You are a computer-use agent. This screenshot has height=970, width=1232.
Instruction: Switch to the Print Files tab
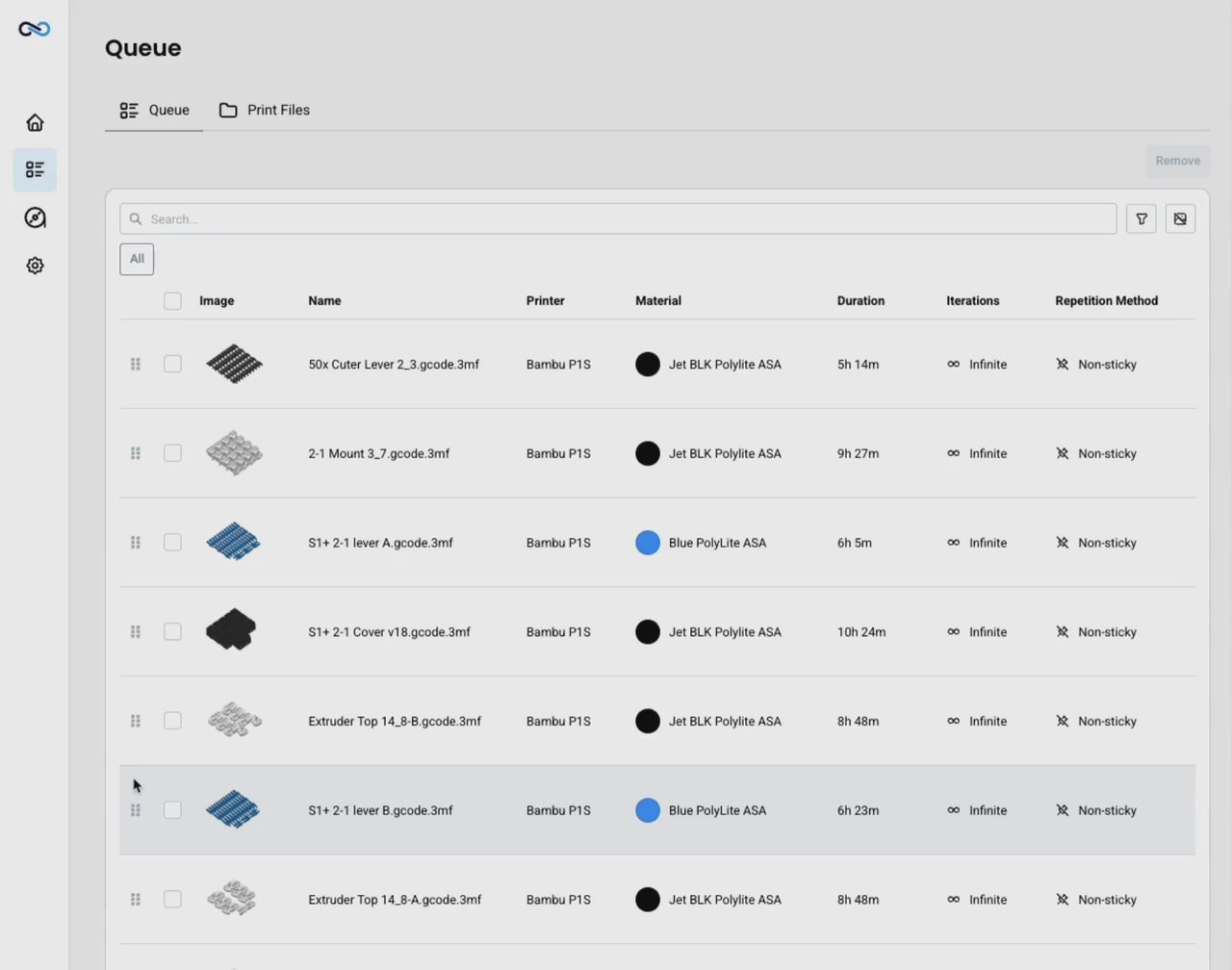click(x=265, y=111)
